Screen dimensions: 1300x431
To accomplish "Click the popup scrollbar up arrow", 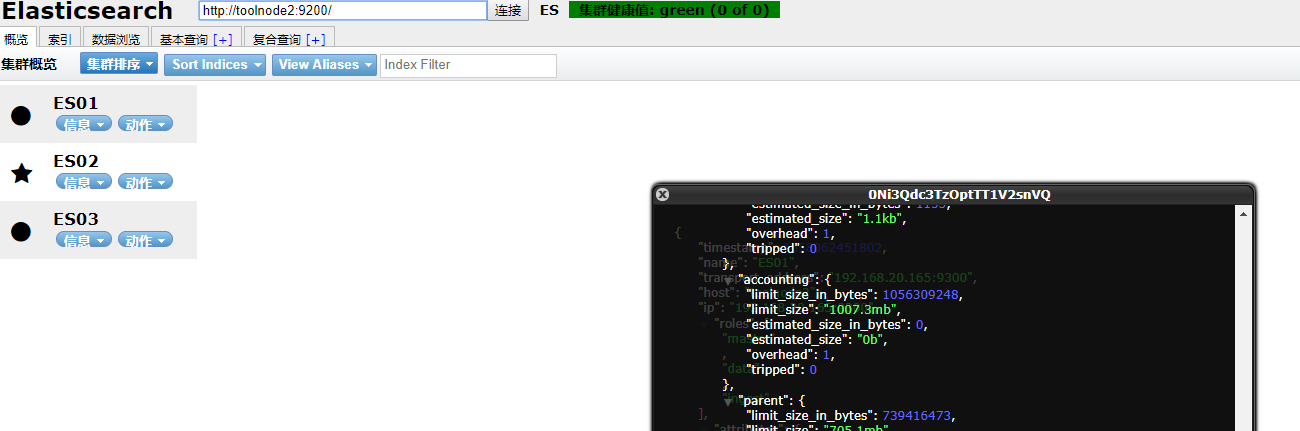I will pos(1244,213).
